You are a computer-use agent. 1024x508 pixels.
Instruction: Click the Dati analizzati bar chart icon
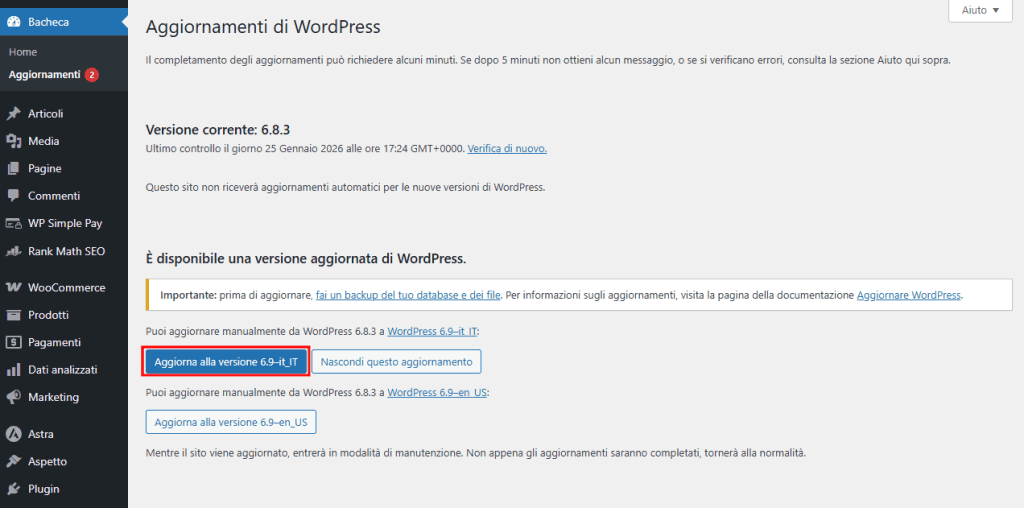click(13, 370)
